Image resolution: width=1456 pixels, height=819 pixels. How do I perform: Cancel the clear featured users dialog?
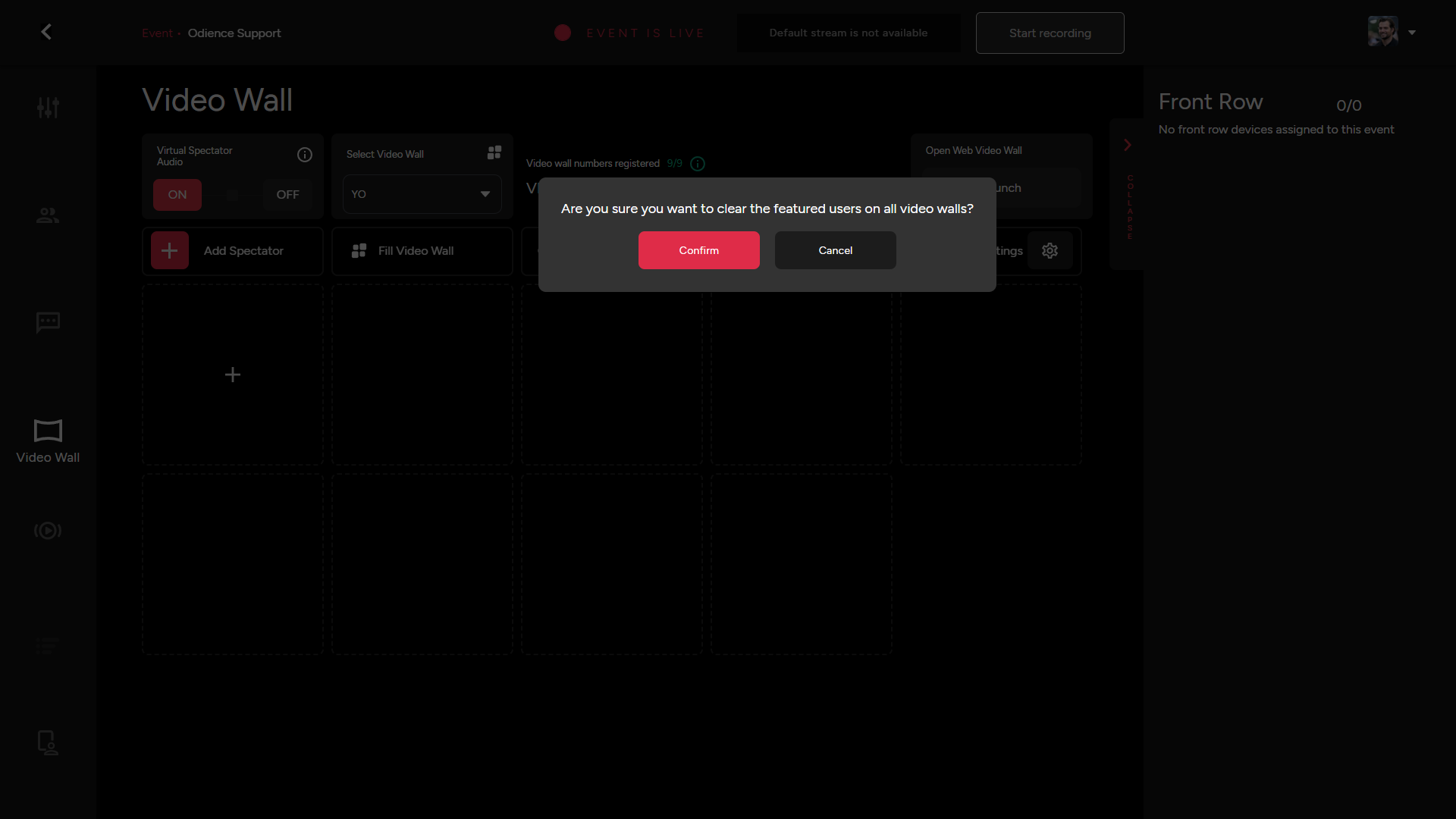coord(835,250)
